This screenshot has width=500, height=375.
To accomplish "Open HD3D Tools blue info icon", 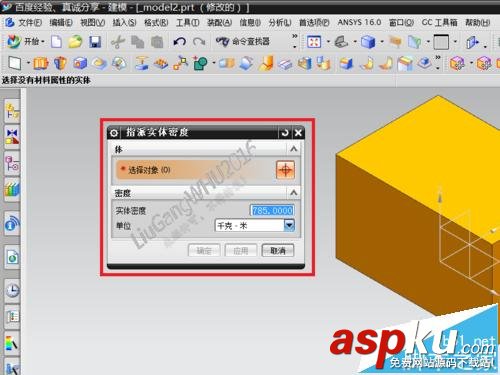I will 12,224.
